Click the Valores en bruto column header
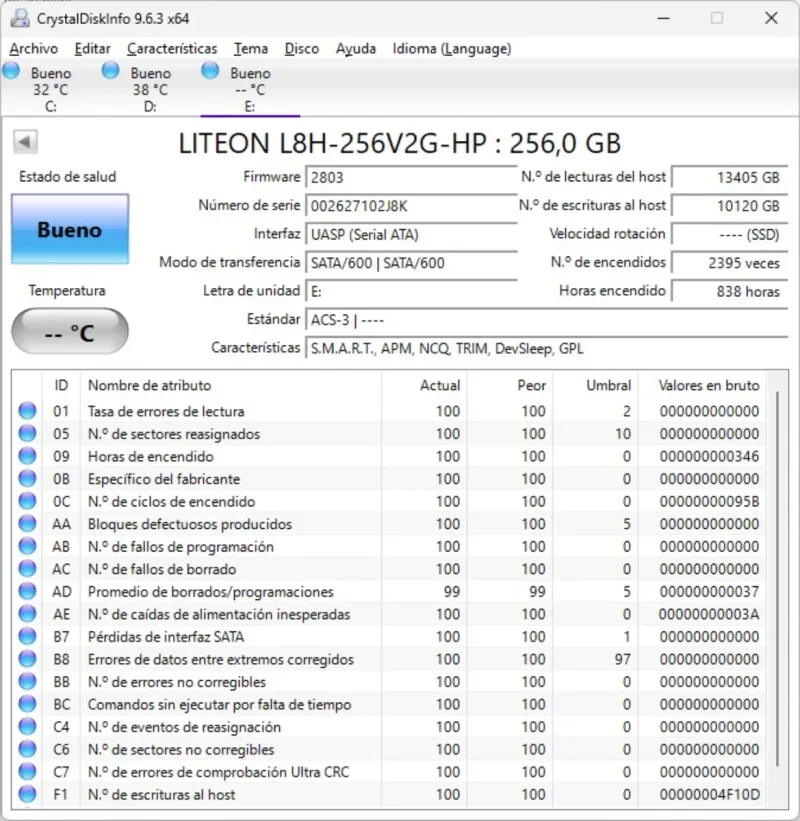Image resolution: width=800 pixels, height=821 pixels. click(703, 385)
